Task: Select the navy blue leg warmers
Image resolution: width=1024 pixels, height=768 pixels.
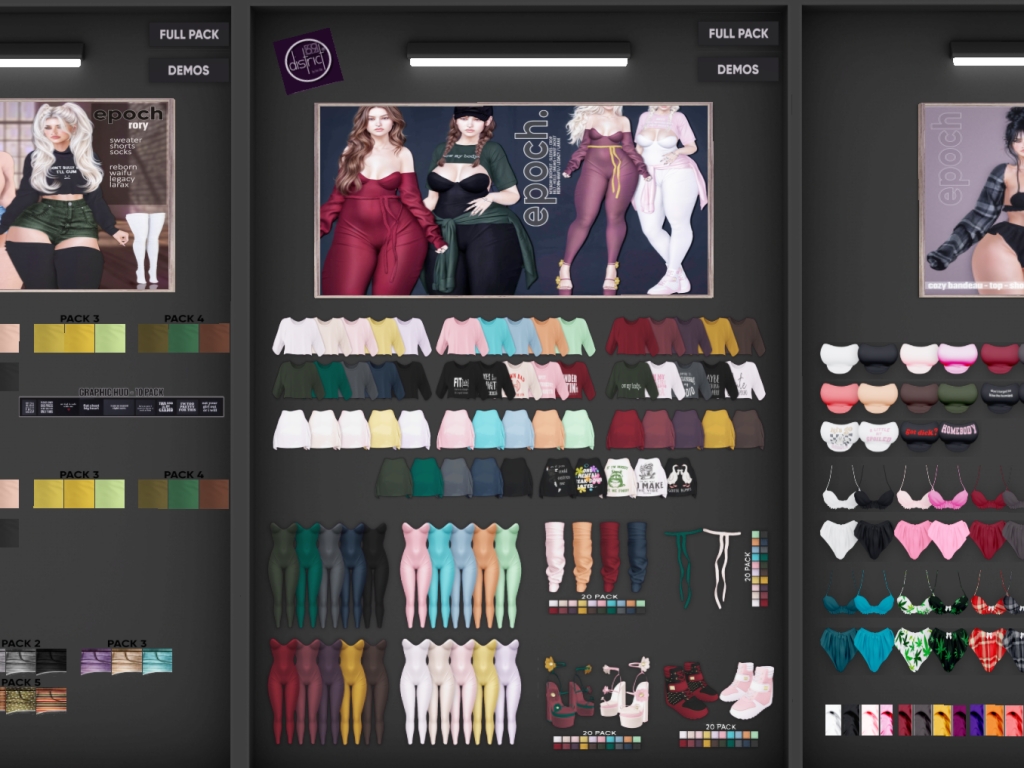Action: tap(637, 556)
